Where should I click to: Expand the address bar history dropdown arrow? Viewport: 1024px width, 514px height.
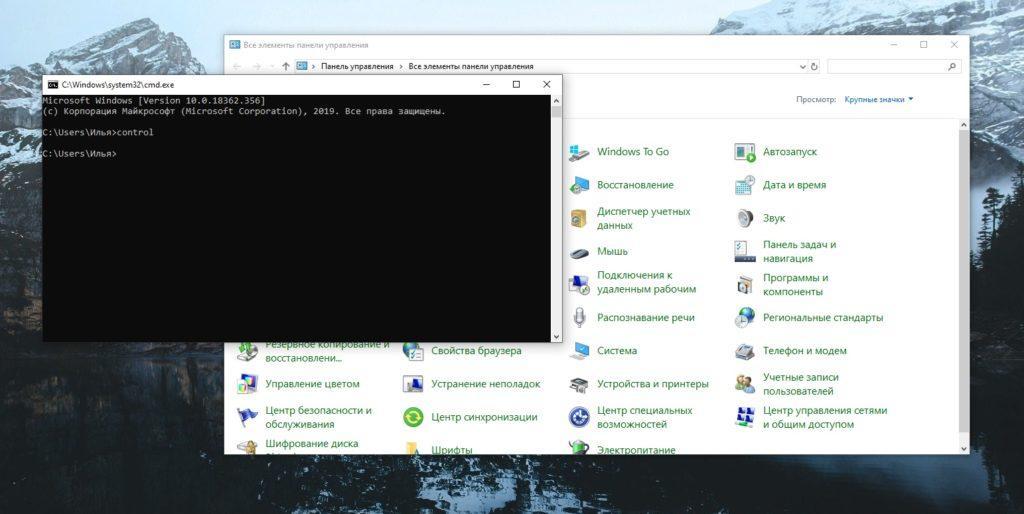click(x=802, y=66)
